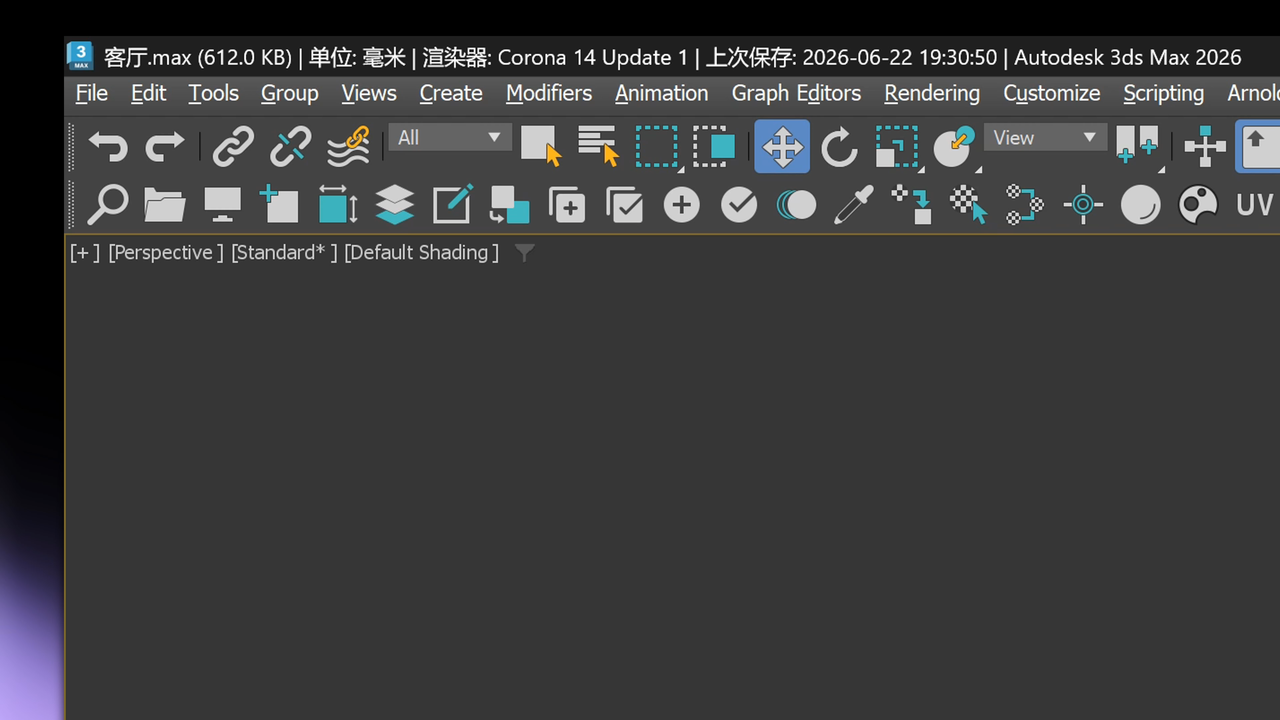Viewport: 1280px width, 720px height.
Task: Open the [Standard*] viewport quality menu
Action: click(x=284, y=253)
